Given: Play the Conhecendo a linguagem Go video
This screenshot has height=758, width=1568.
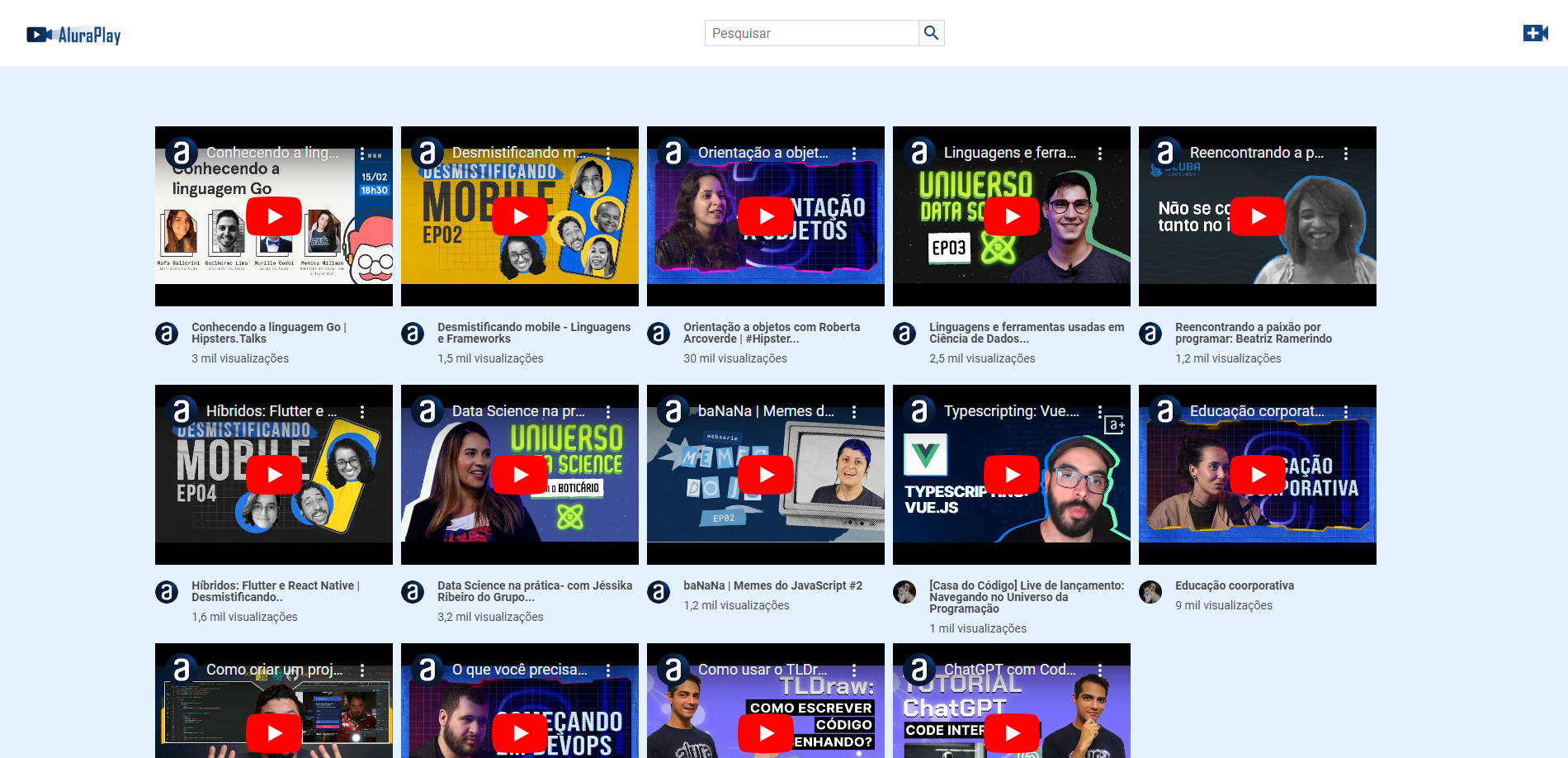Looking at the screenshot, I should pos(274,216).
